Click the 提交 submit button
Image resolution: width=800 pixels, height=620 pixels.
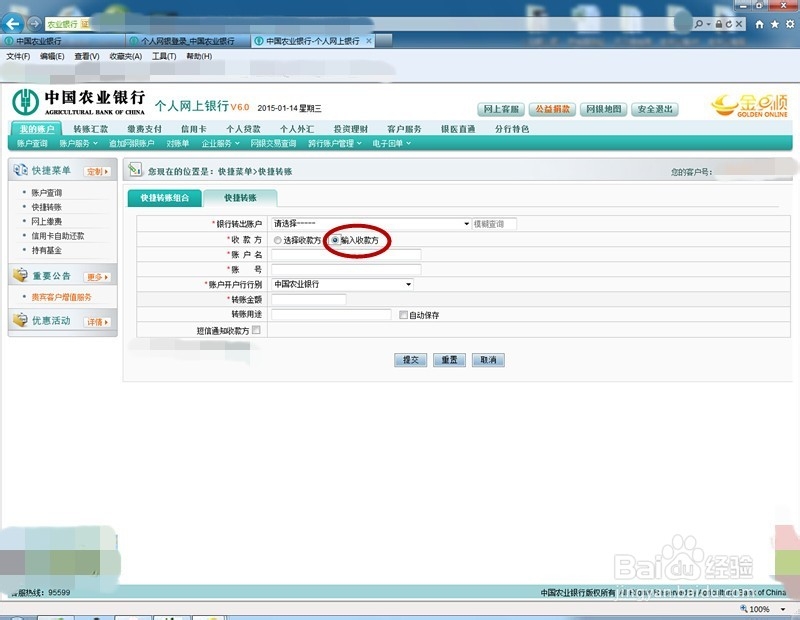coord(411,360)
